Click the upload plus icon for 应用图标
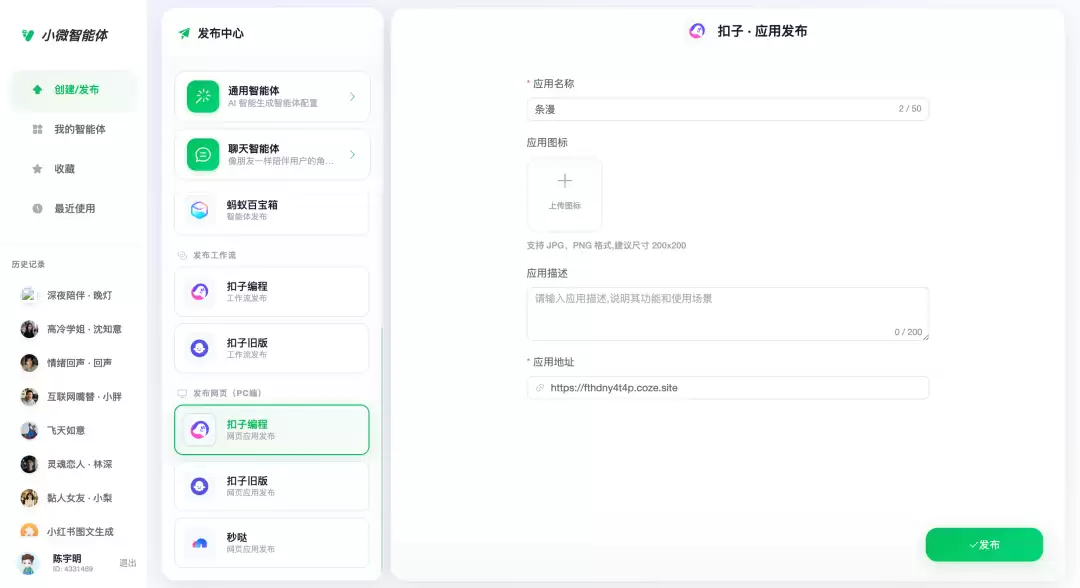The image size is (1080, 588). (565, 181)
